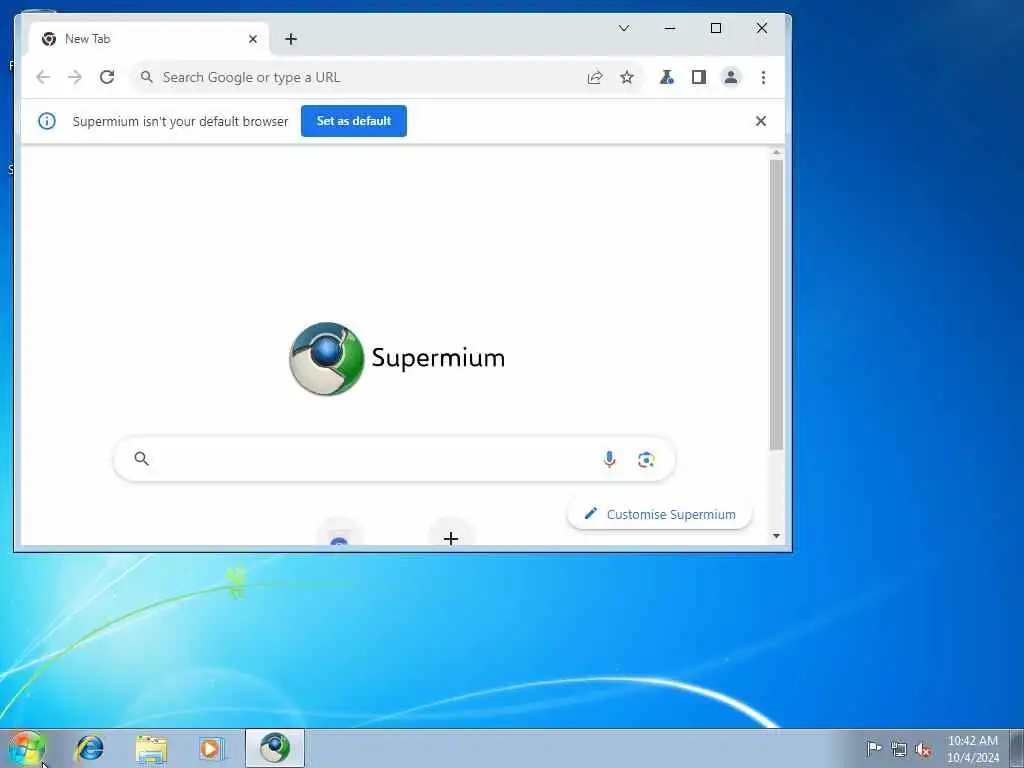This screenshot has height=768, width=1024.
Task: Open the profile avatar menu
Action: (731, 77)
